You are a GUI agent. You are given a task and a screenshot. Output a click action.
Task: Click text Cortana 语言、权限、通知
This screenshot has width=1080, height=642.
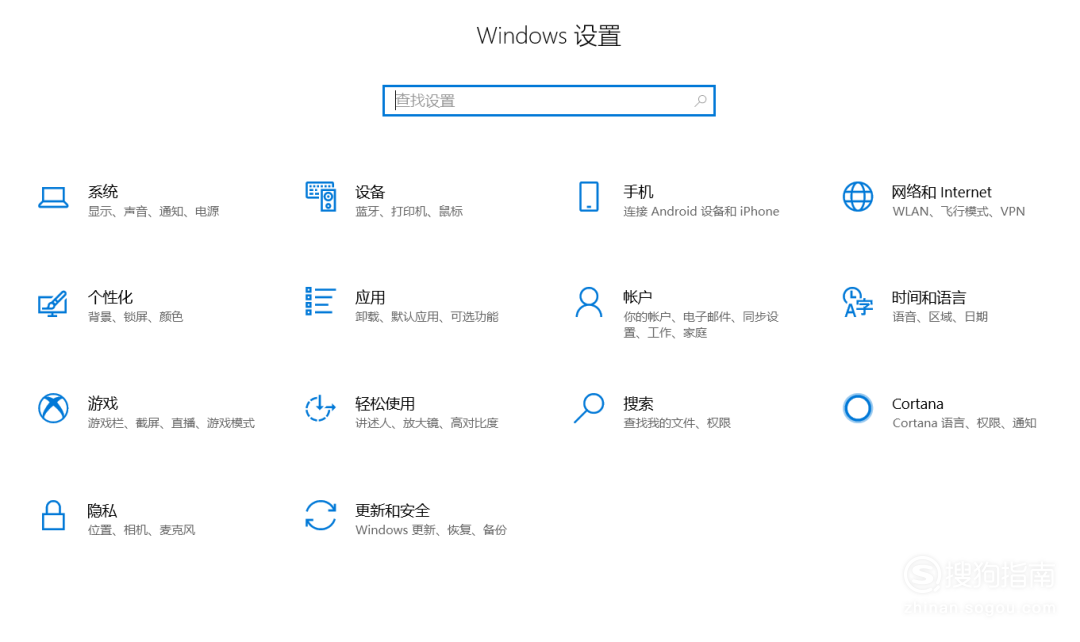(x=964, y=423)
